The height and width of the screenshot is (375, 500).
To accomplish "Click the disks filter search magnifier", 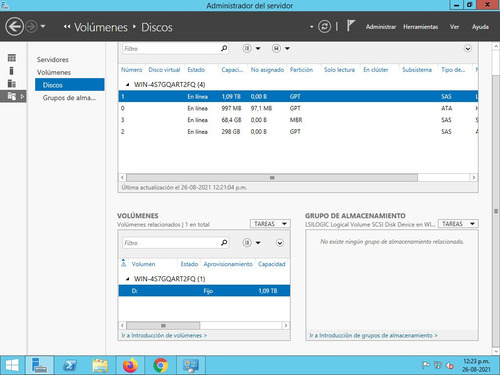I will tap(224, 49).
